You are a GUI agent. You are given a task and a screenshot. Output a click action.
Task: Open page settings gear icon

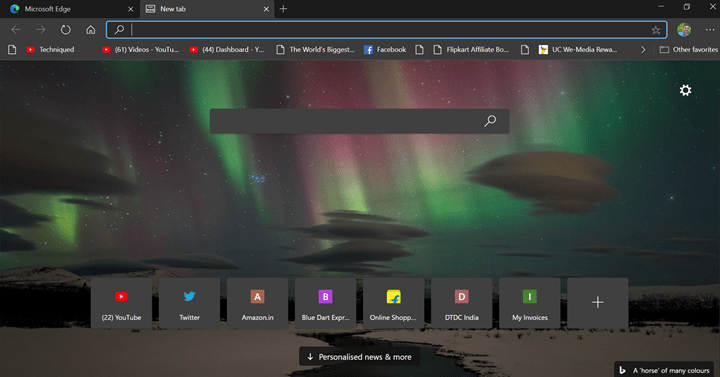(686, 90)
